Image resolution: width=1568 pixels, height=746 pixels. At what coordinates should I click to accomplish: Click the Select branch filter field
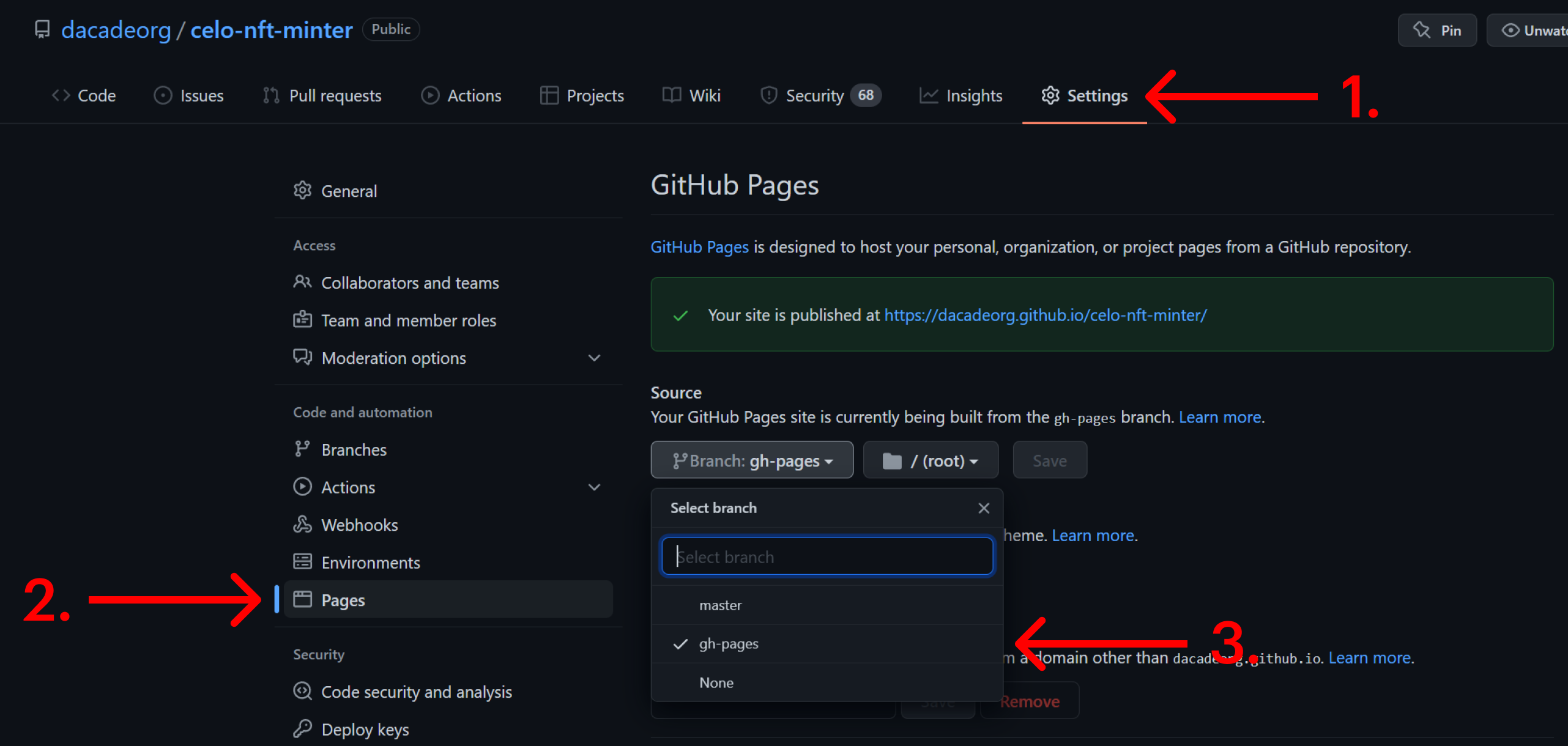[x=827, y=557]
